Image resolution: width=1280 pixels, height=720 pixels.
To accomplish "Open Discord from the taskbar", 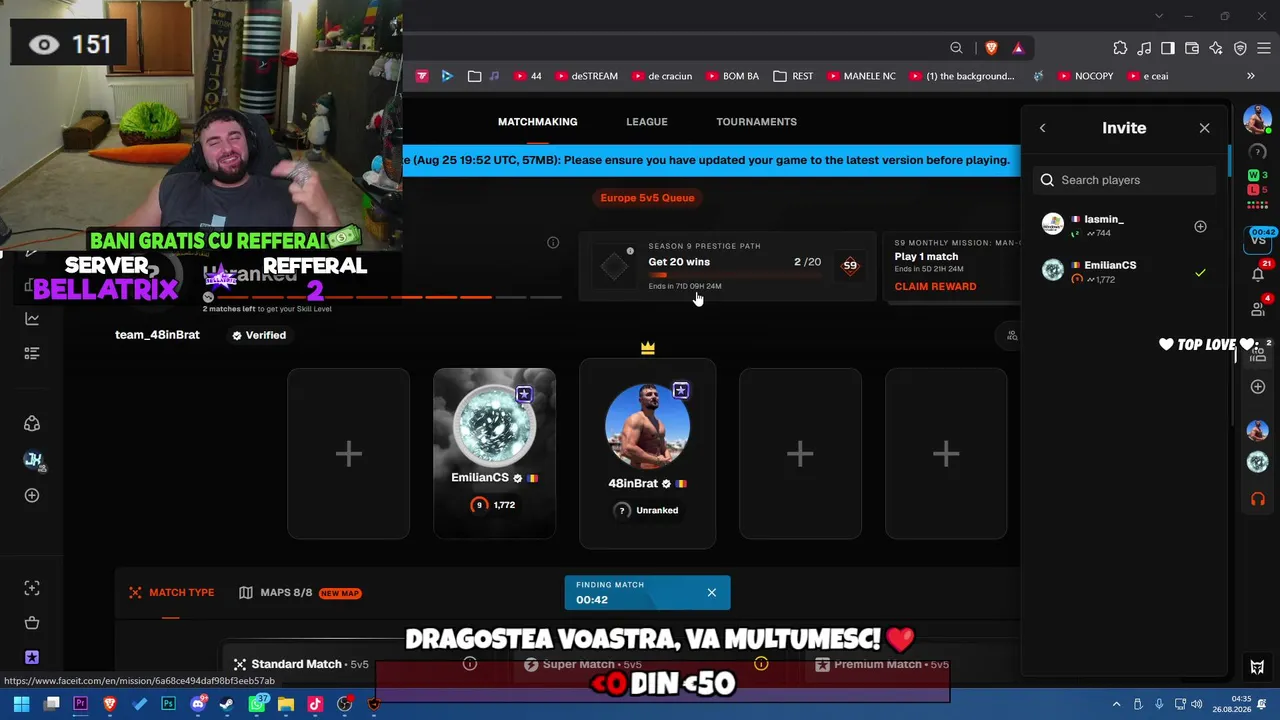I will click(x=198, y=704).
